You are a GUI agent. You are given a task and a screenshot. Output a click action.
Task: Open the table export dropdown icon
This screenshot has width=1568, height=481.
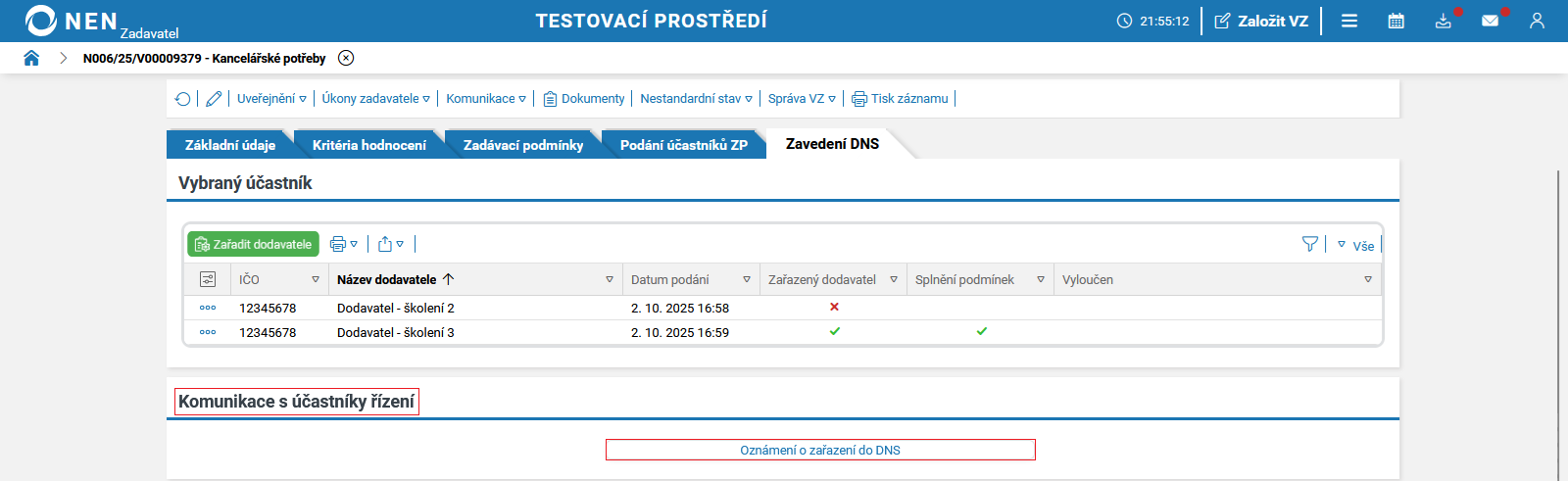coord(391,244)
